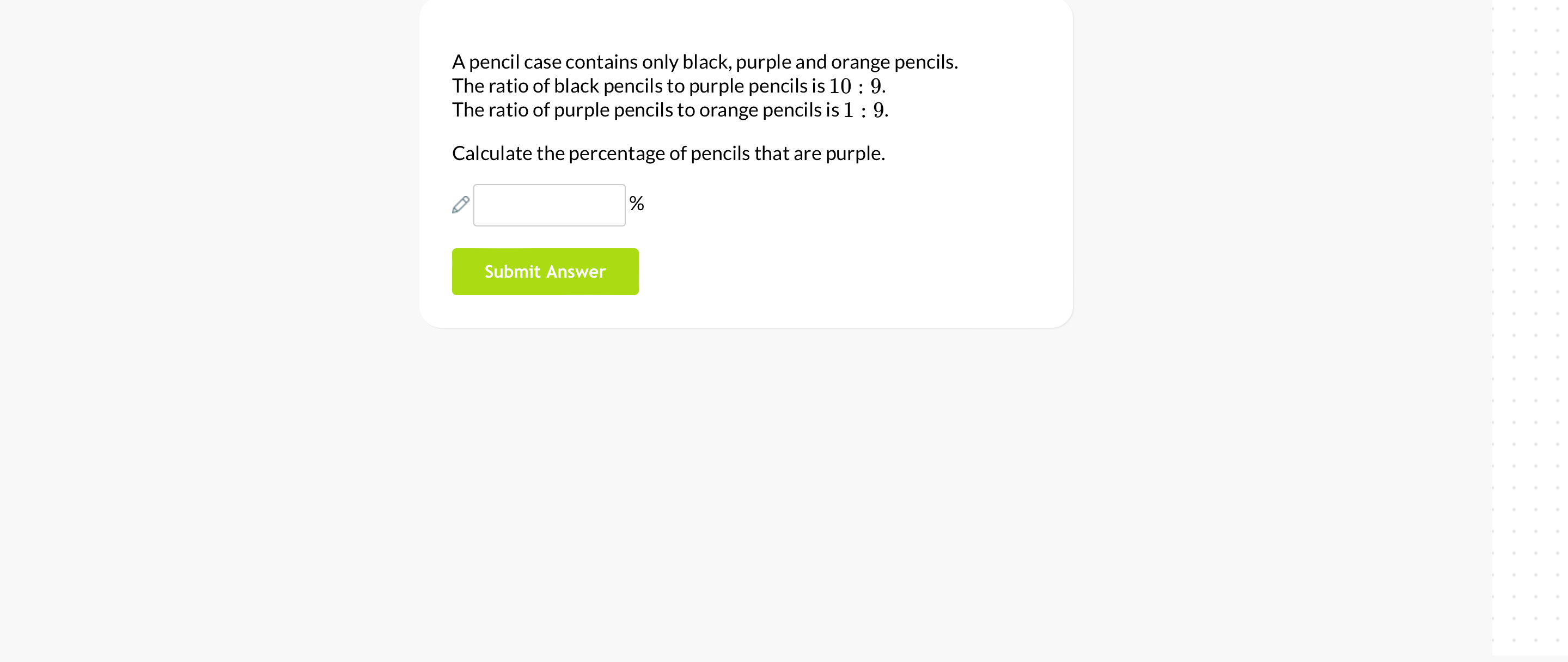Click the 10 : 9 ratio value

[x=855, y=86]
